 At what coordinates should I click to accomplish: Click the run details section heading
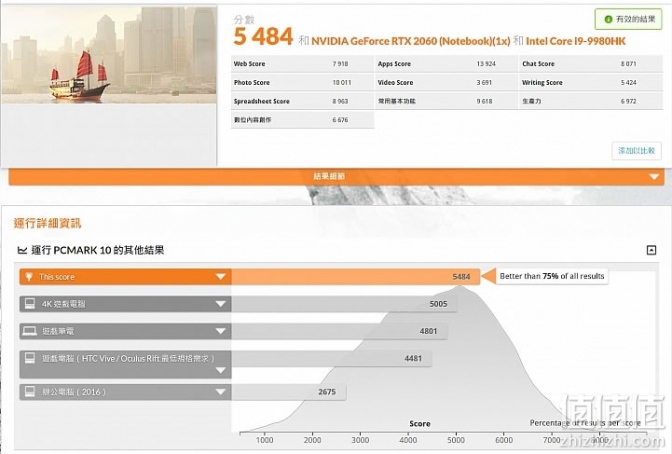[x=47, y=223]
